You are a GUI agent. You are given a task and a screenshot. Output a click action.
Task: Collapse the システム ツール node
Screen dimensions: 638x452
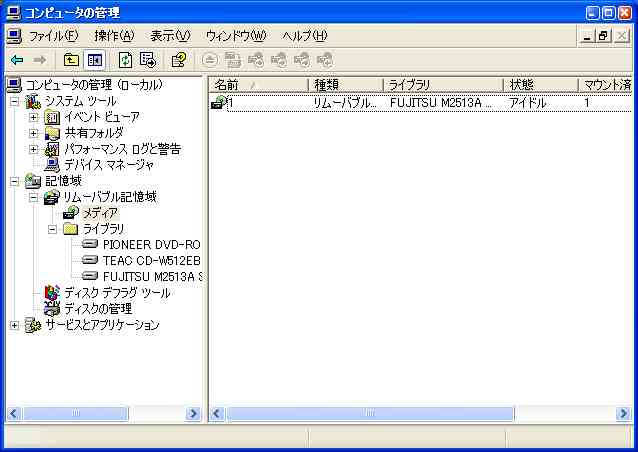14,101
